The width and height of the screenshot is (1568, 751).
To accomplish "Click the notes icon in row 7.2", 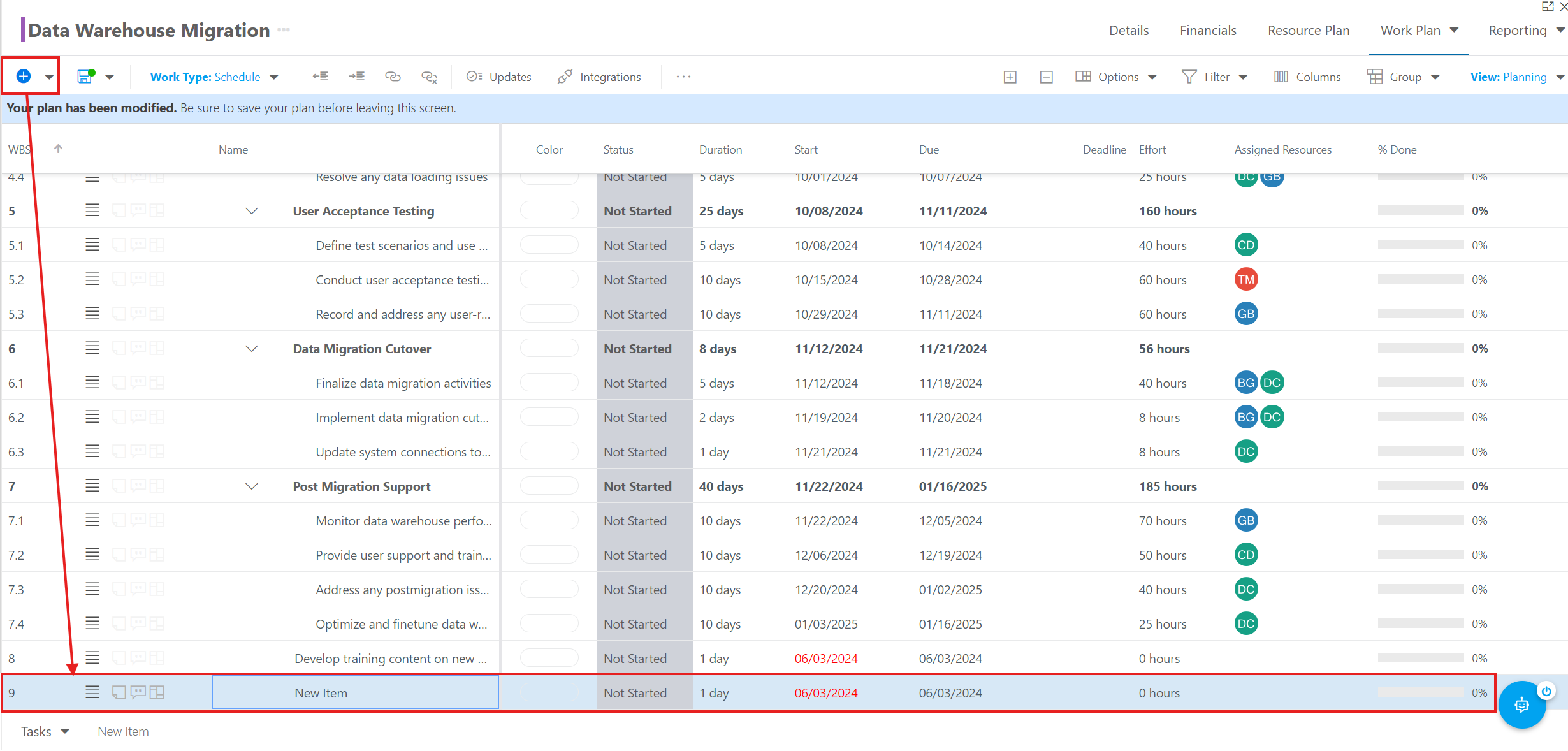I will pos(119,555).
